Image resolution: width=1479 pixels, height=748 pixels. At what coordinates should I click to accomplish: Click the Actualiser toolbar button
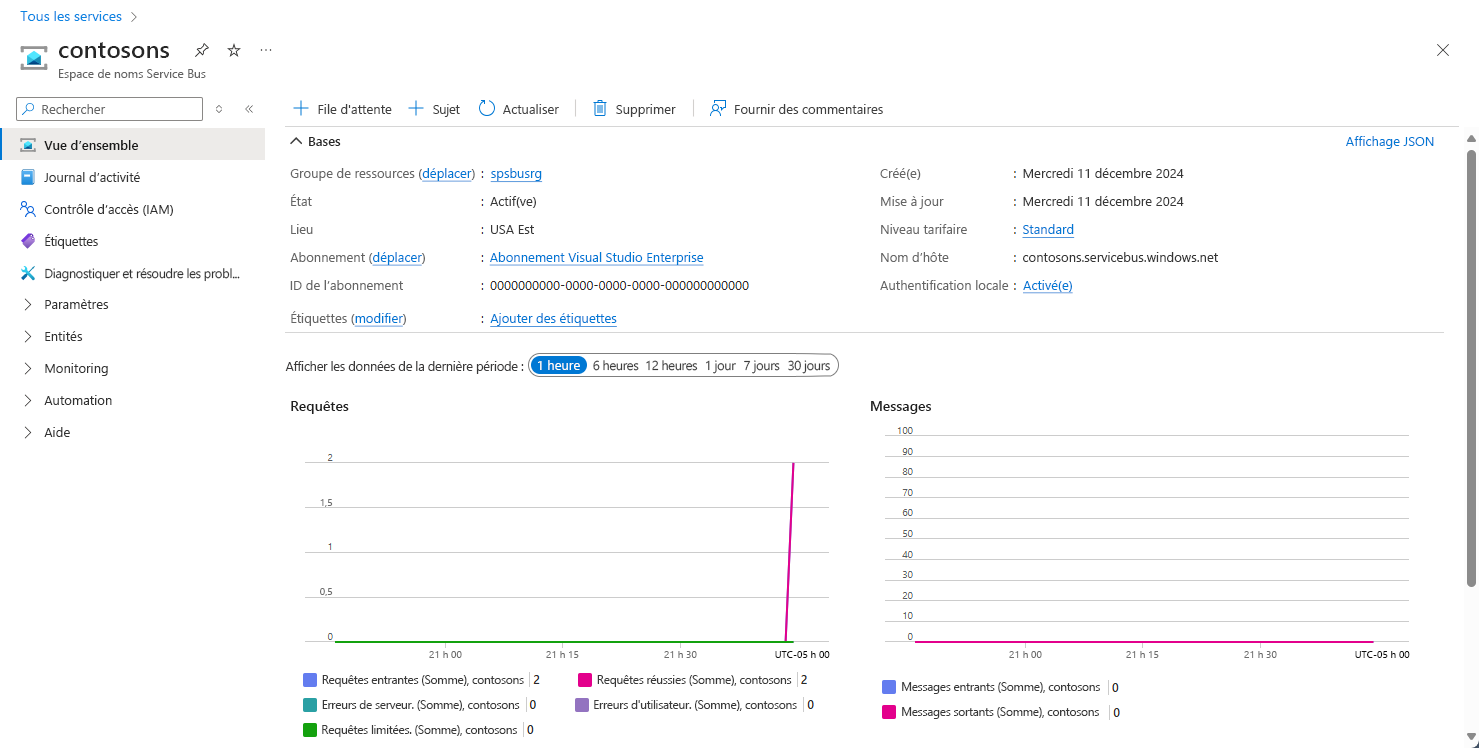(x=519, y=109)
